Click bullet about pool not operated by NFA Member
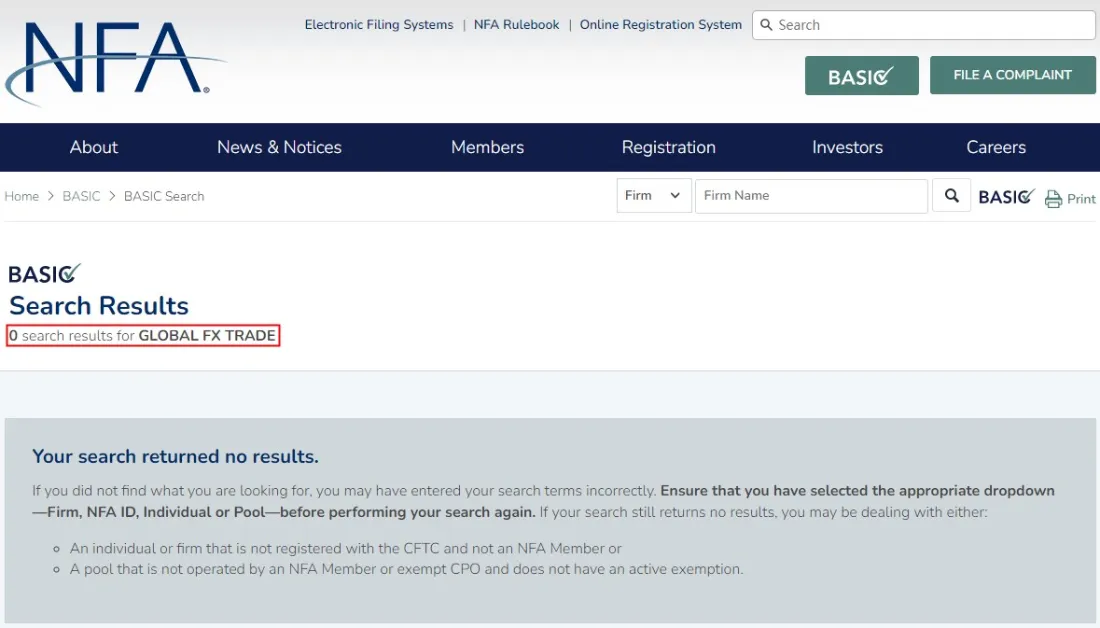Screen dimensions: 1100x628 pyautogui.click(x=406, y=569)
